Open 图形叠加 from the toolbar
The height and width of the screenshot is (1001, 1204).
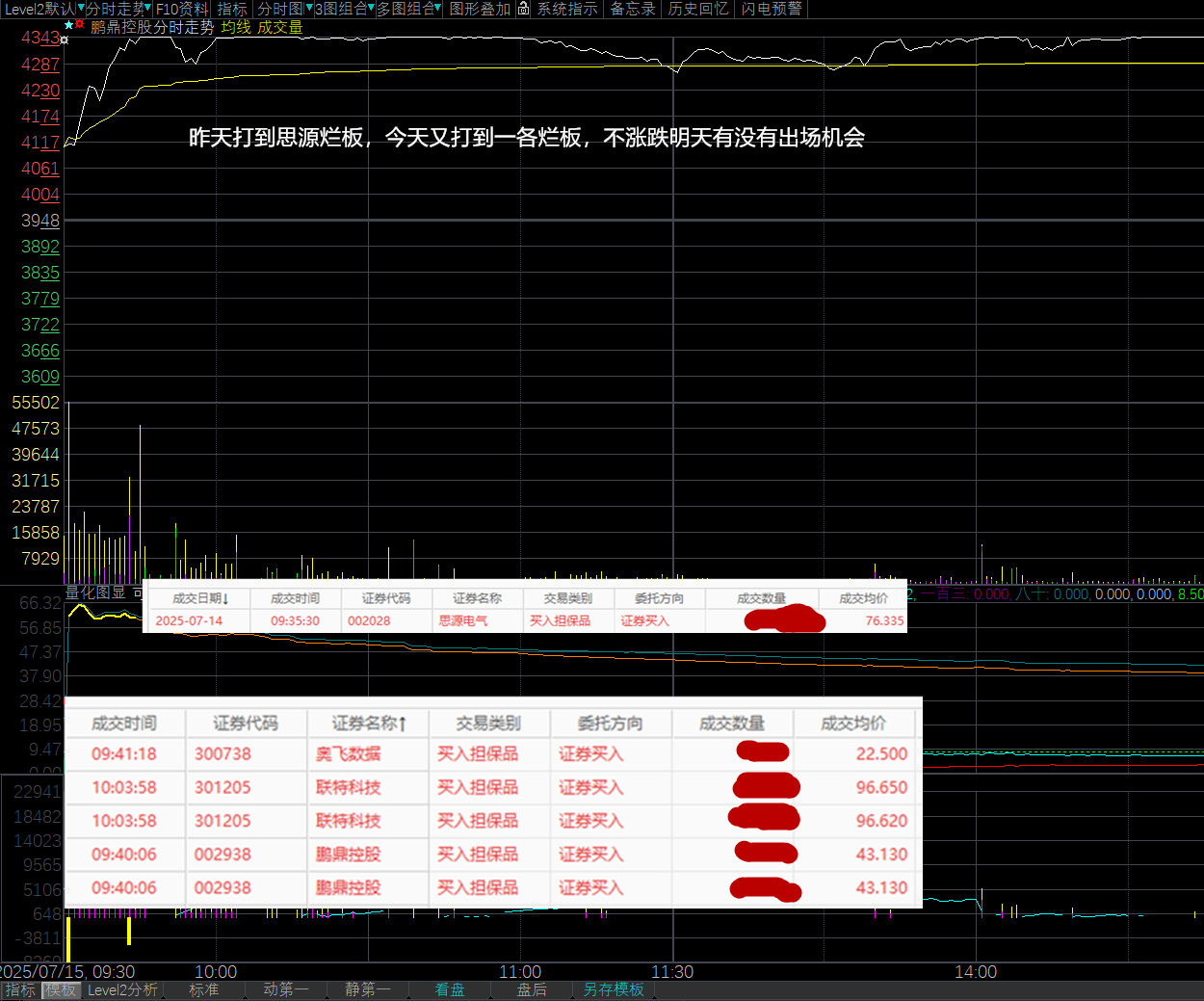[x=480, y=9]
